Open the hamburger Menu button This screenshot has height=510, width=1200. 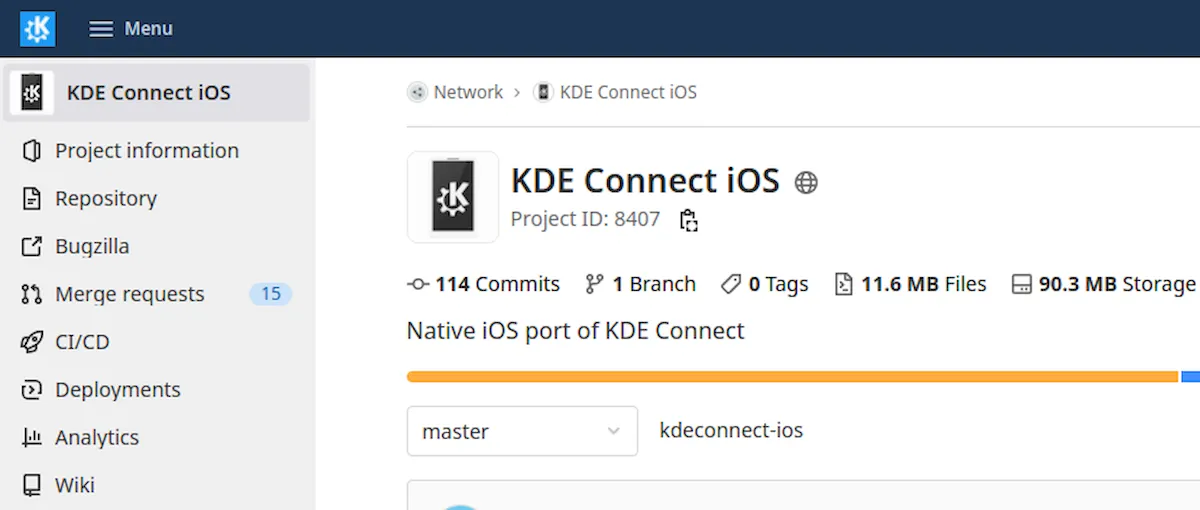pos(131,29)
